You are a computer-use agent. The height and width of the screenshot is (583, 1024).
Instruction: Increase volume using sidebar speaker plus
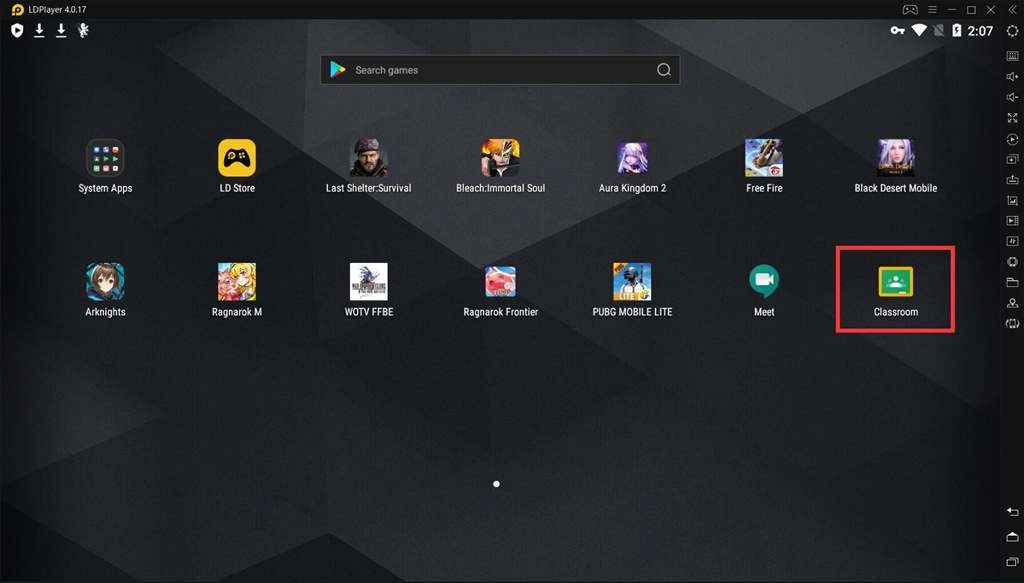click(1012, 76)
